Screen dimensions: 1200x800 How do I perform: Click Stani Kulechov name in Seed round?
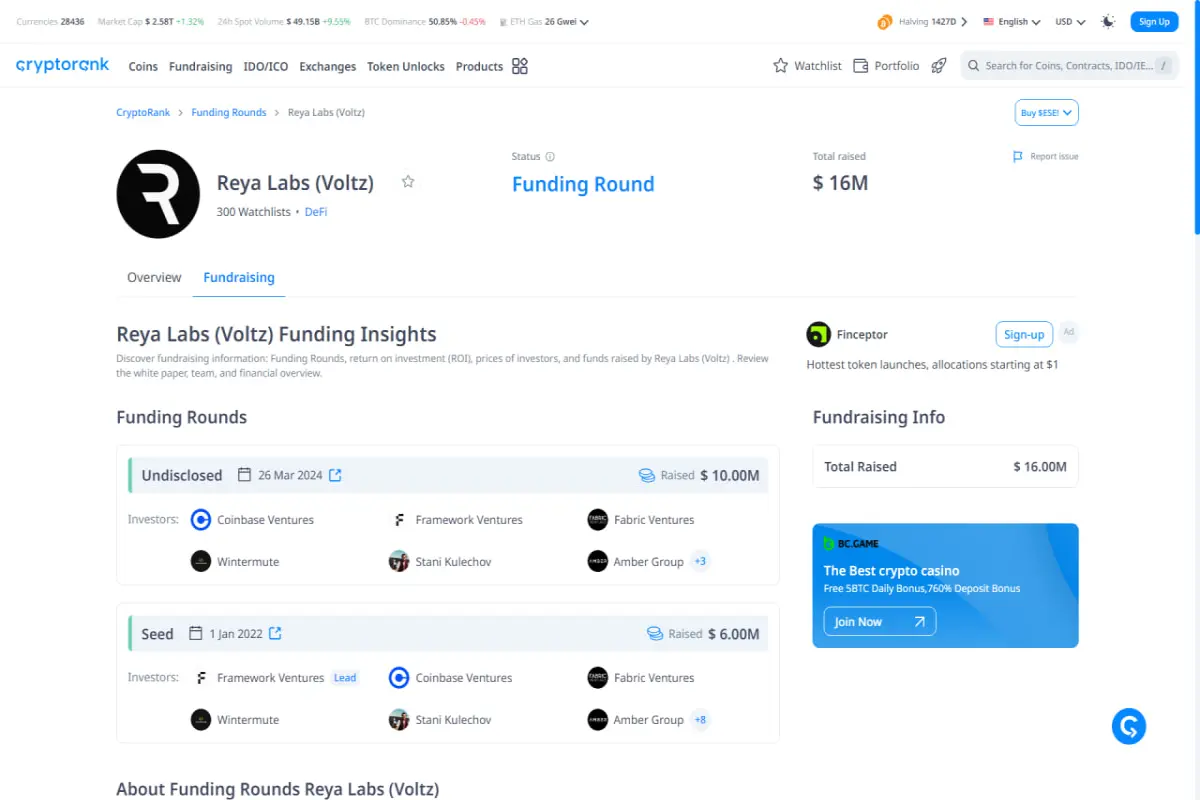click(453, 719)
